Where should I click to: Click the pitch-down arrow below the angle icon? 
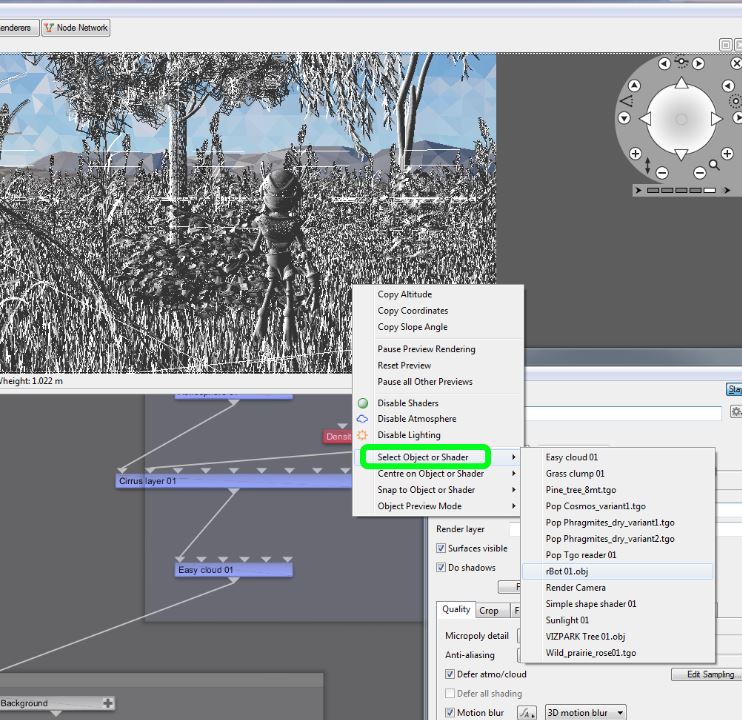tap(625, 118)
